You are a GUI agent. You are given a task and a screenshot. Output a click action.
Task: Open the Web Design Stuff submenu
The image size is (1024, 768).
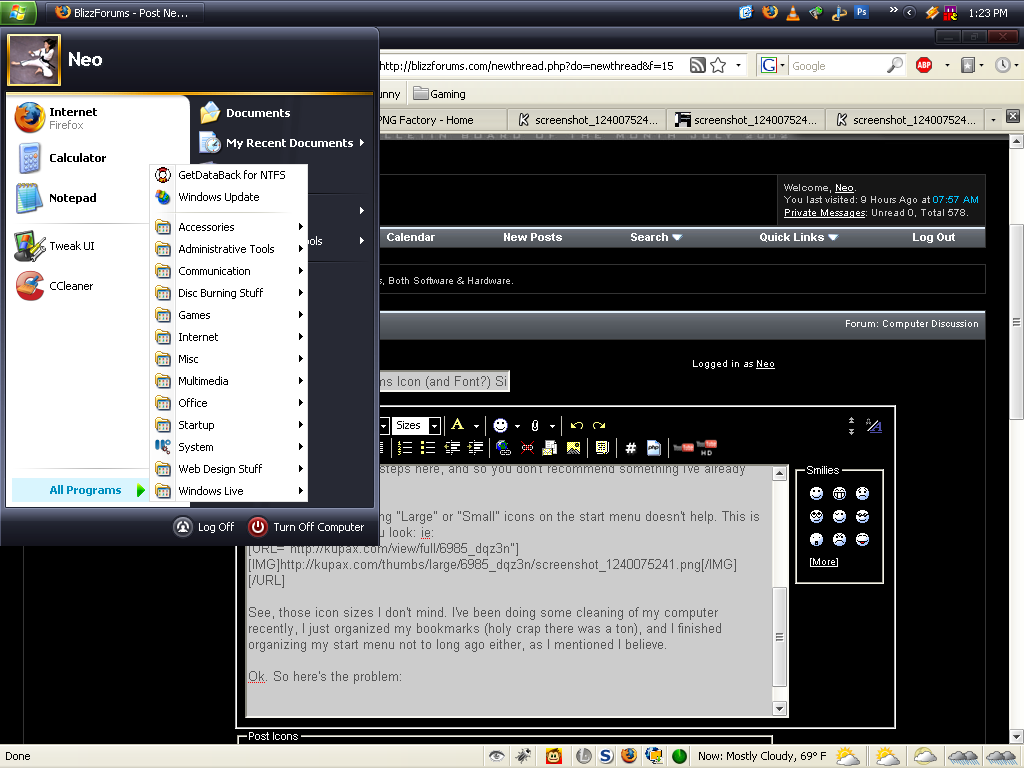(229, 469)
